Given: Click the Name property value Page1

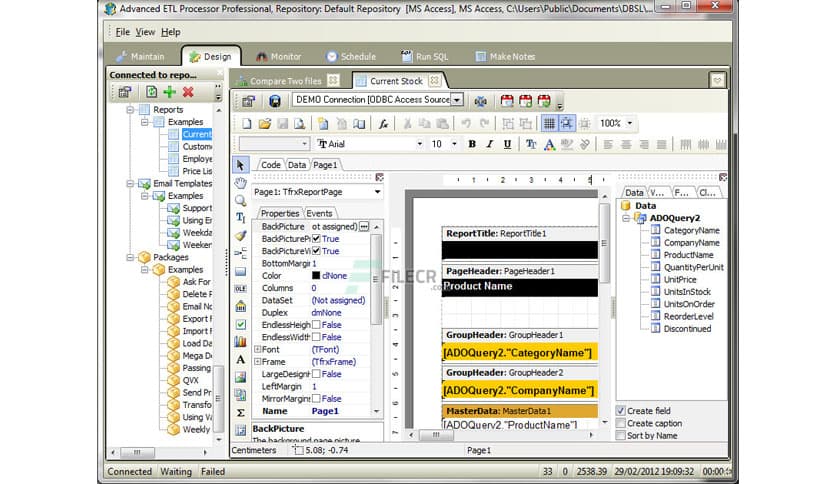Looking at the screenshot, I should tap(325, 411).
